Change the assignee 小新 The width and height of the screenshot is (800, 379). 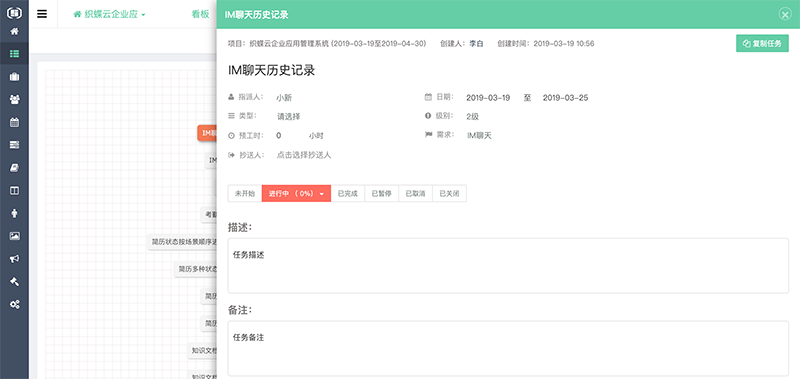(x=284, y=98)
